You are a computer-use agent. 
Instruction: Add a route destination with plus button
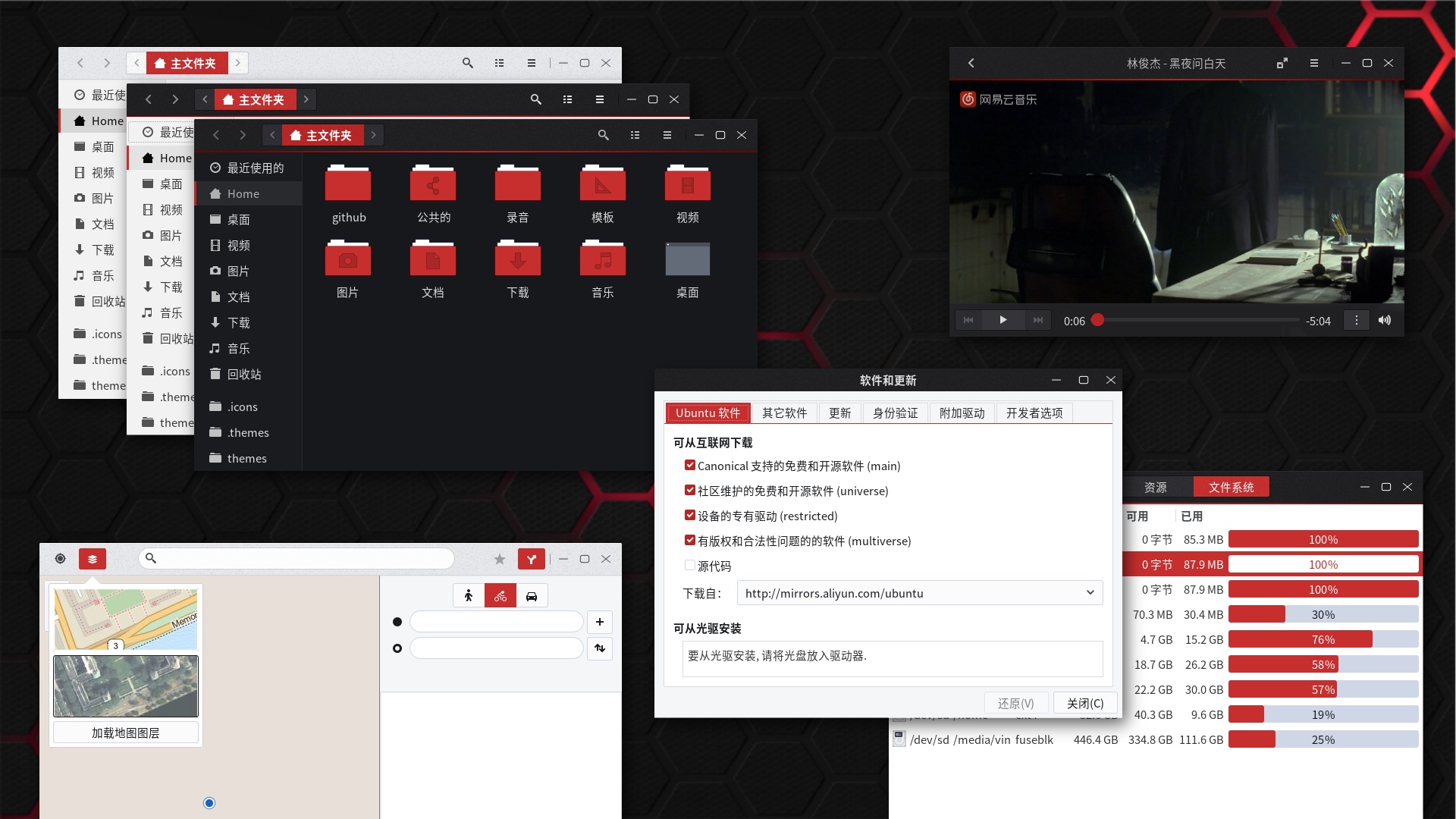(600, 622)
